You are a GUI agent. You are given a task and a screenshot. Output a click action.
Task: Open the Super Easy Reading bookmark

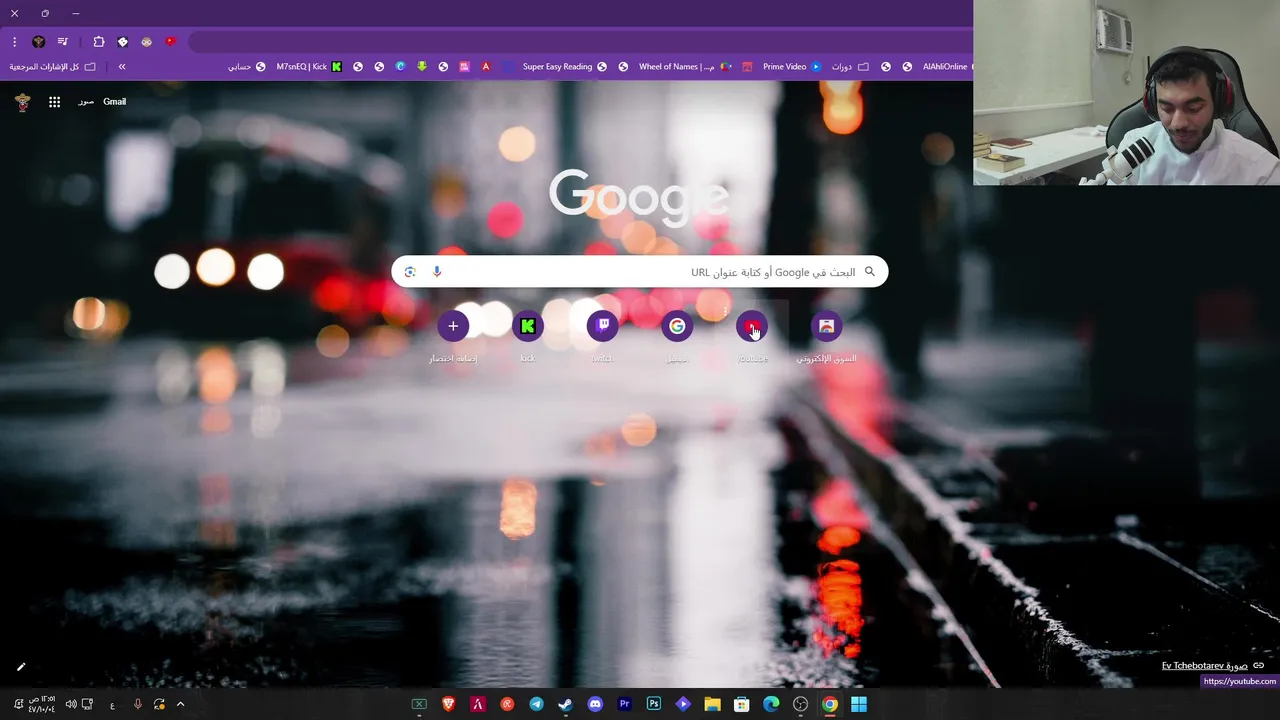(564, 67)
